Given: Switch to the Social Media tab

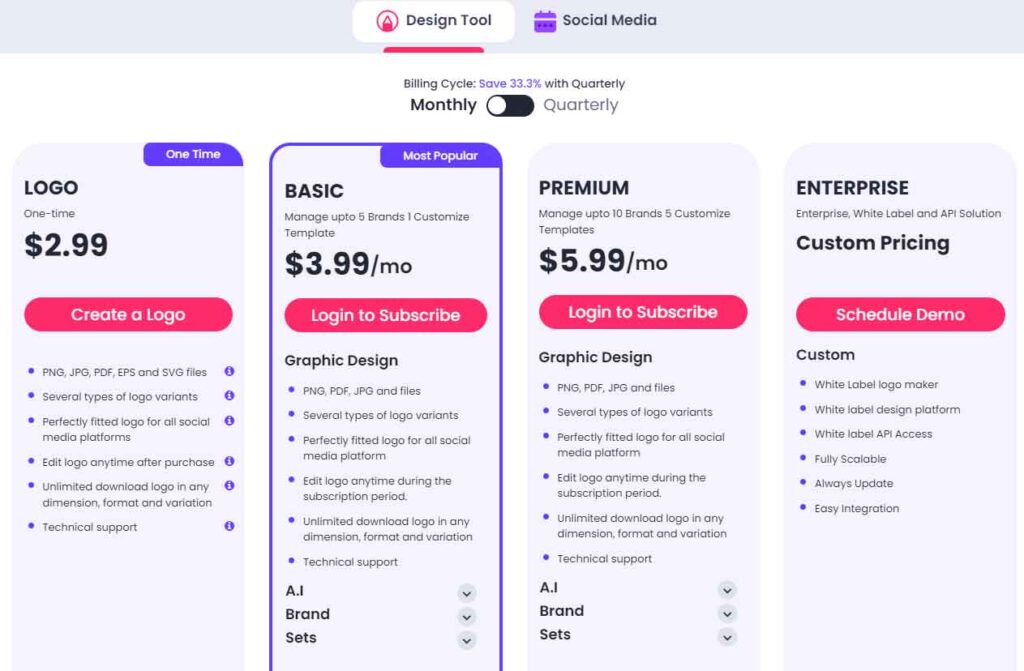Looking at the screenshot, I should coord(595,20).
